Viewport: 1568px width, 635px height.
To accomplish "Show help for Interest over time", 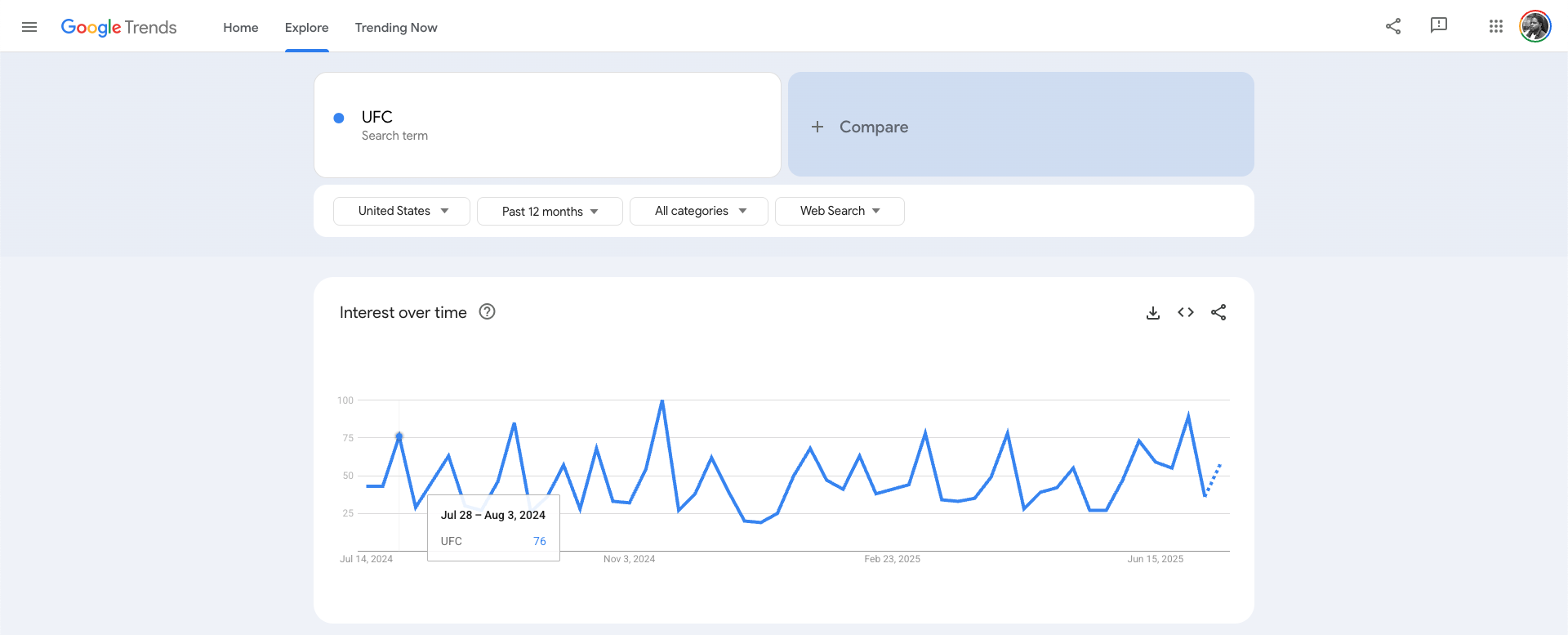I will 487,311.
